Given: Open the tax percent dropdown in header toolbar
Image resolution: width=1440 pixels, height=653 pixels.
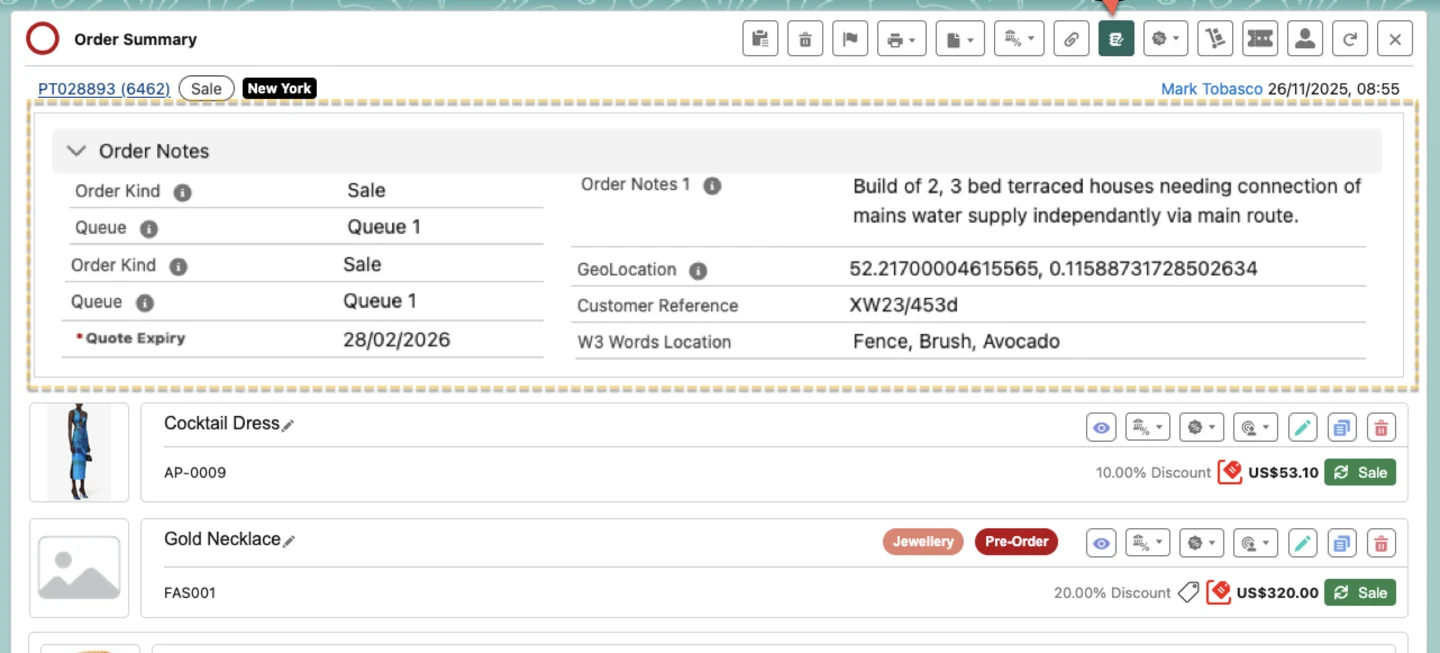Looking at the screenshot, I should tap(1019, 39).
